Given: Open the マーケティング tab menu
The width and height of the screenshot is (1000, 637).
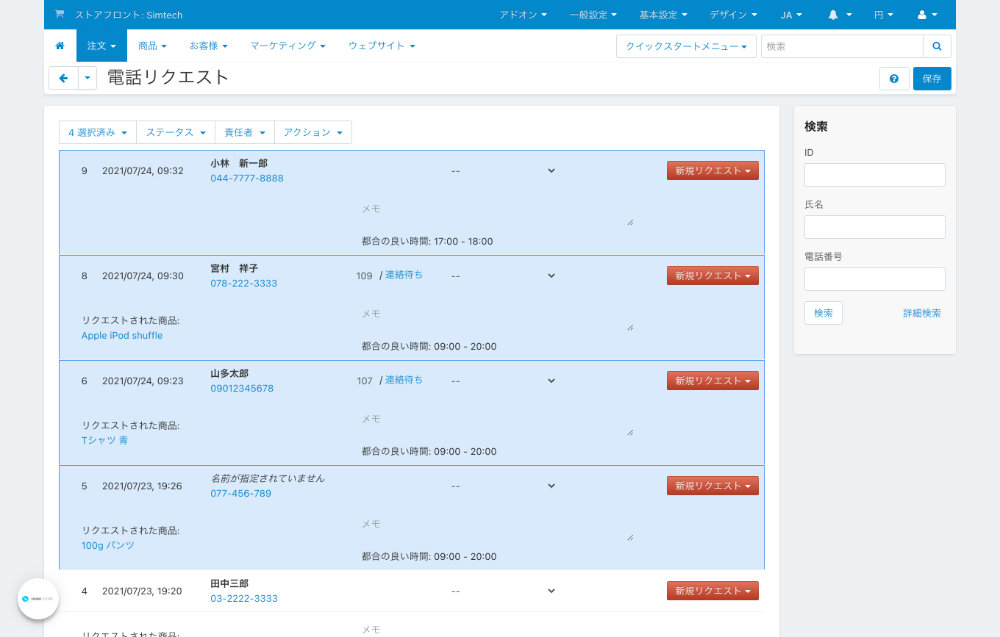Looking at the screenshot, I should [x=288, y=46].
